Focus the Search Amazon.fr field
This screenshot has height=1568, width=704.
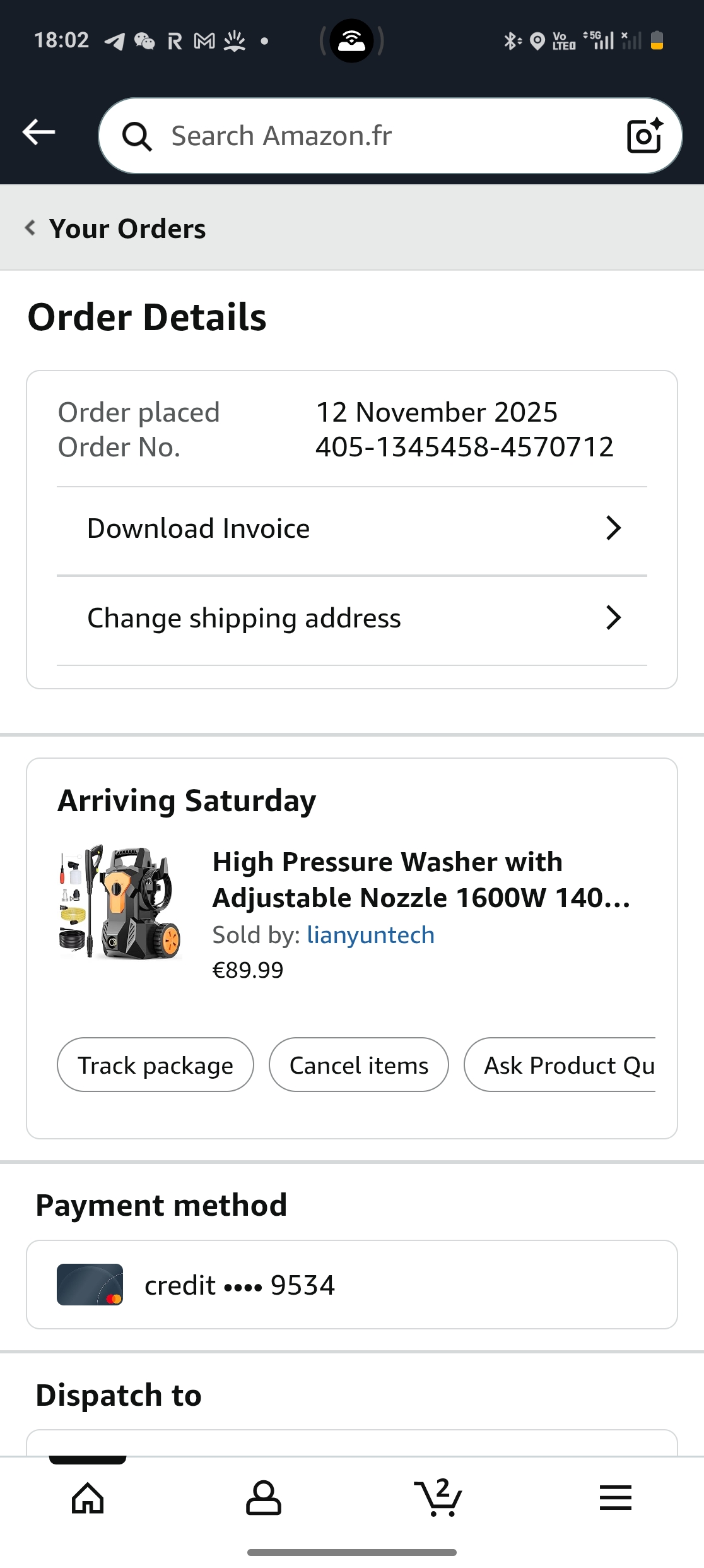pyautogui.click(x=378, y=136)
